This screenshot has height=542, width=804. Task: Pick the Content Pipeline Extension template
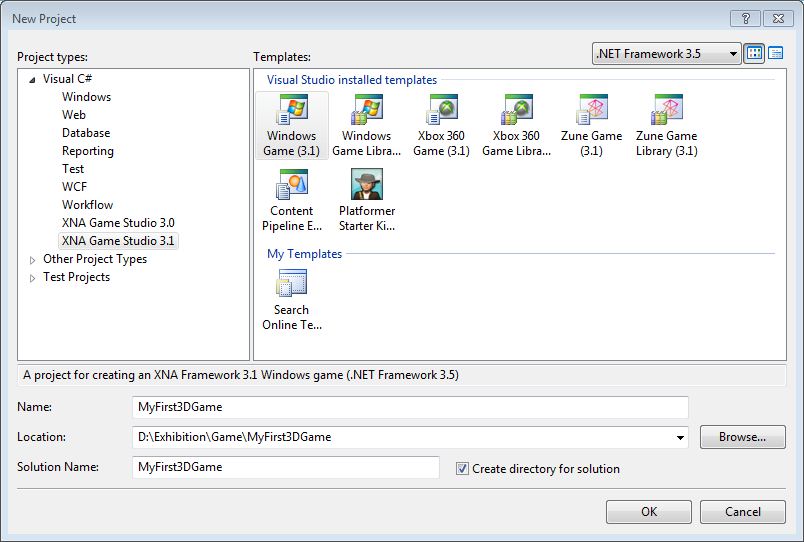tap(291, 200)
